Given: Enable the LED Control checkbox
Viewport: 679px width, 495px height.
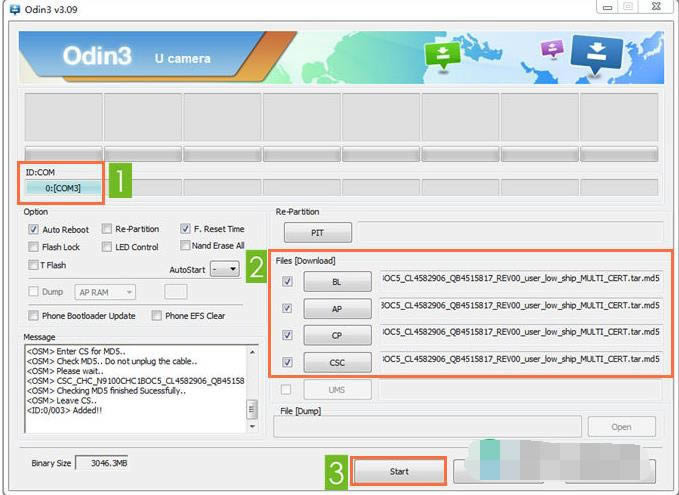Looking at the screenshot, I should 107,247.
